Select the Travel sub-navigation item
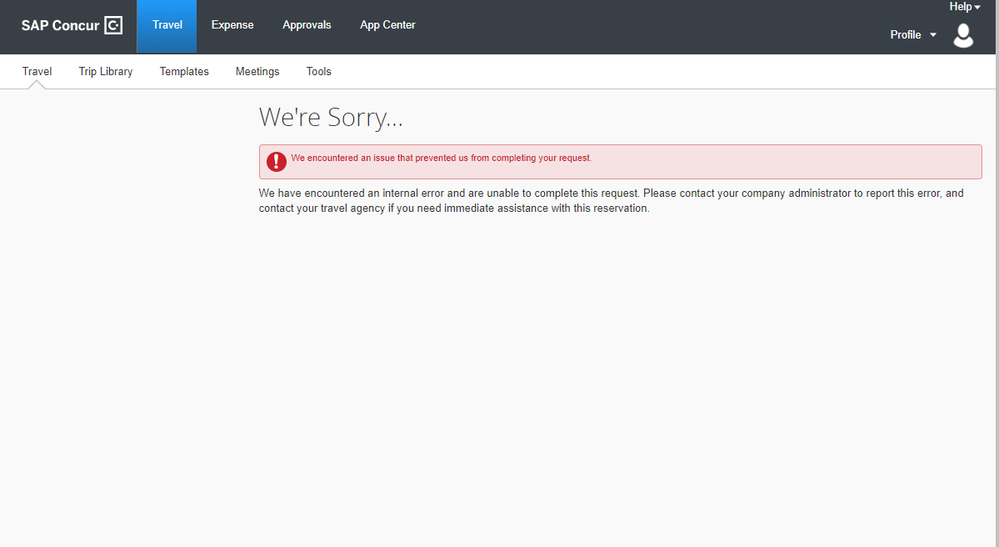 (37, 71)
